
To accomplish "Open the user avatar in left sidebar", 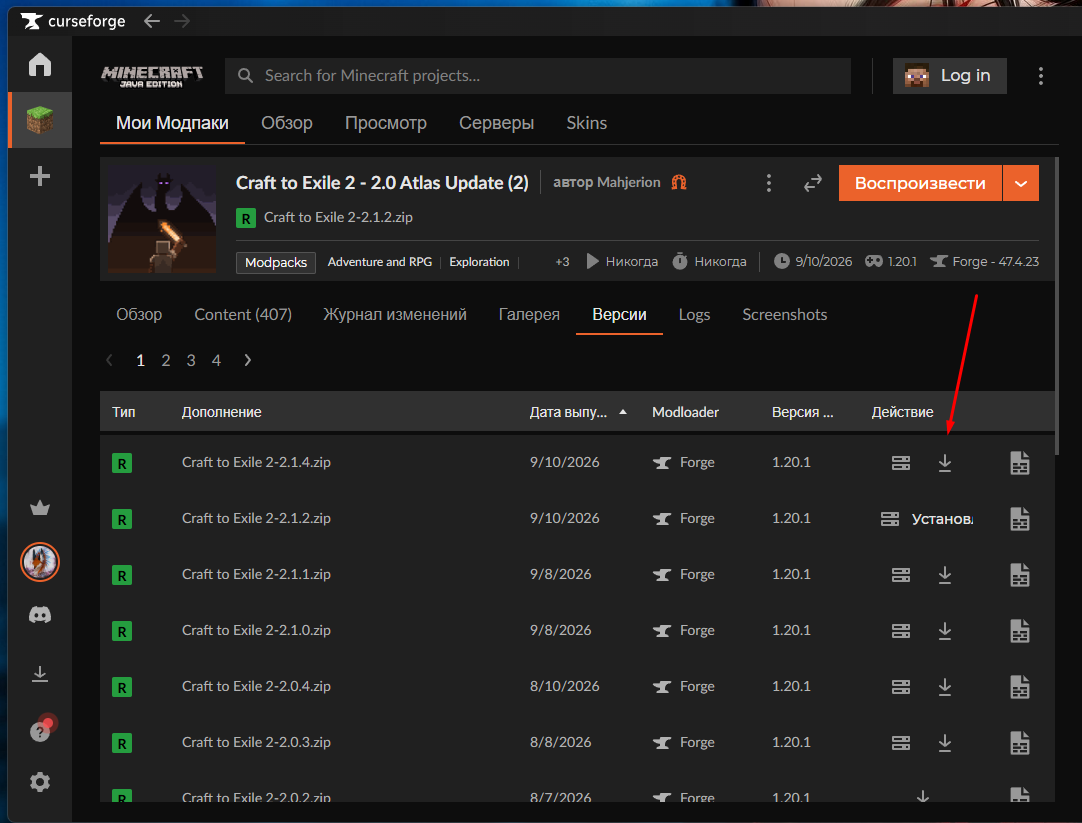I will pyautogui.click(x=40, y=562).
